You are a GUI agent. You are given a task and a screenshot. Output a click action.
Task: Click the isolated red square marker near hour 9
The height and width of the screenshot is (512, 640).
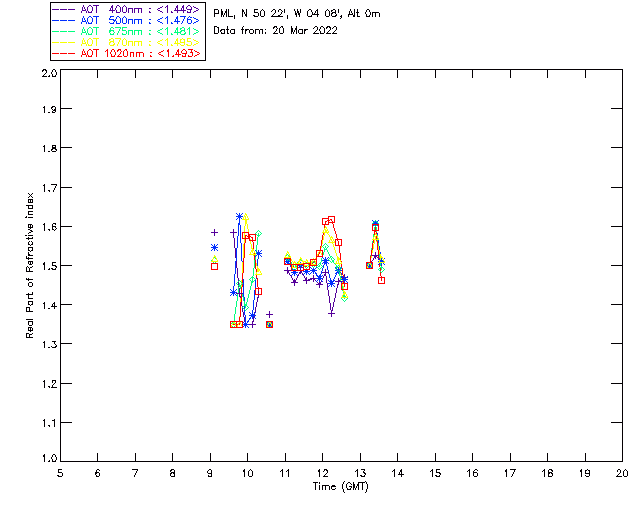[214, 267]
